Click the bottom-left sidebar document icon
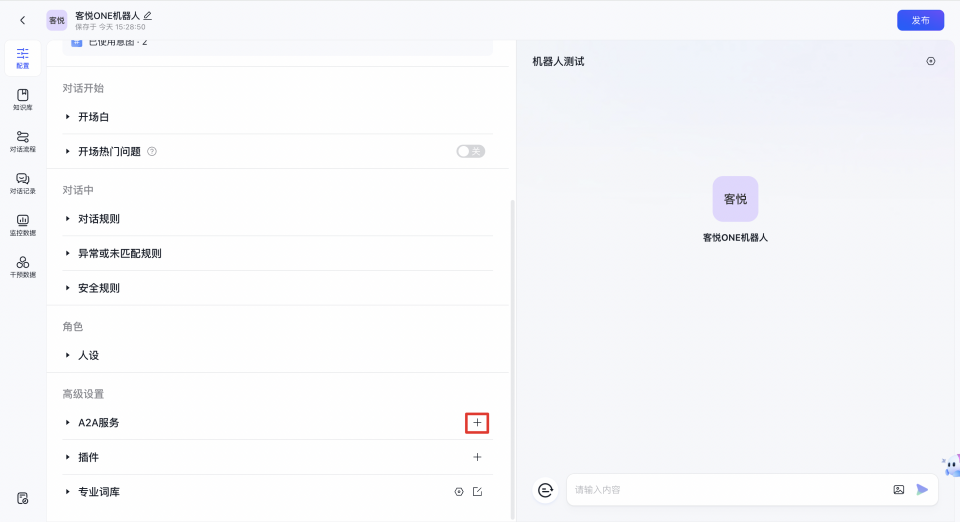Screen dimensions: 960x522 [x=23, y=498]
